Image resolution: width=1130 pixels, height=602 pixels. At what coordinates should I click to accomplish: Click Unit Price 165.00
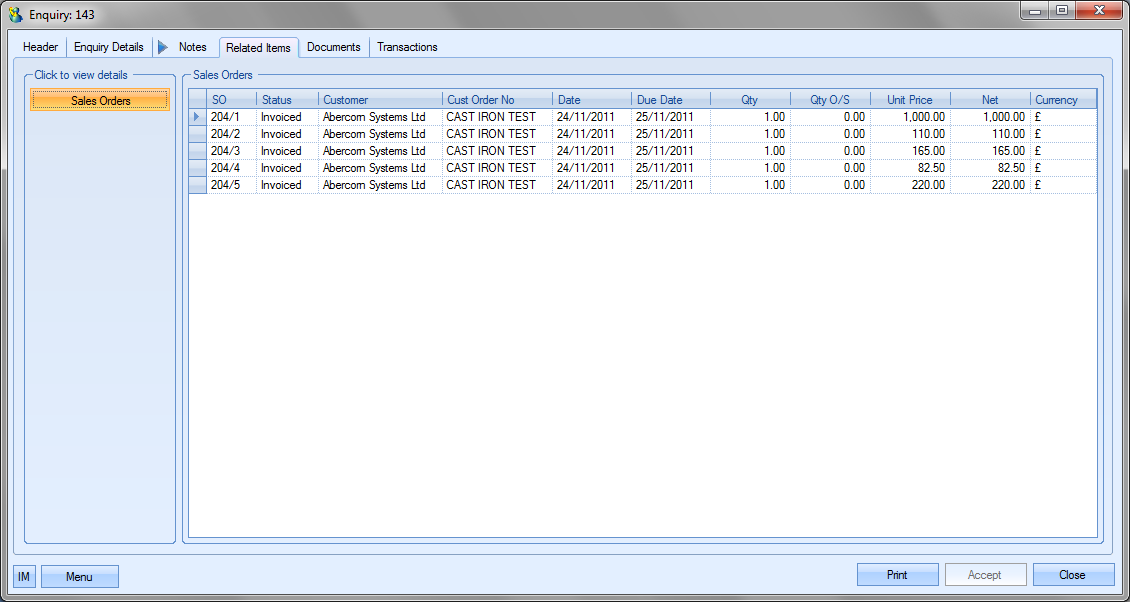910,151
